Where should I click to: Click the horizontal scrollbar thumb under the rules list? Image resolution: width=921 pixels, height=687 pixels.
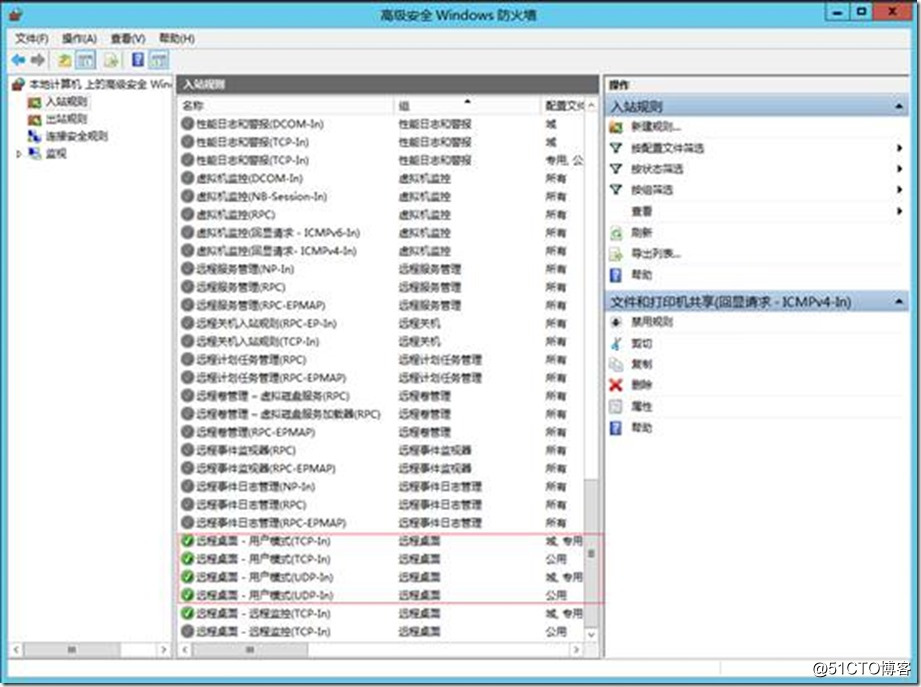[250, 650]
